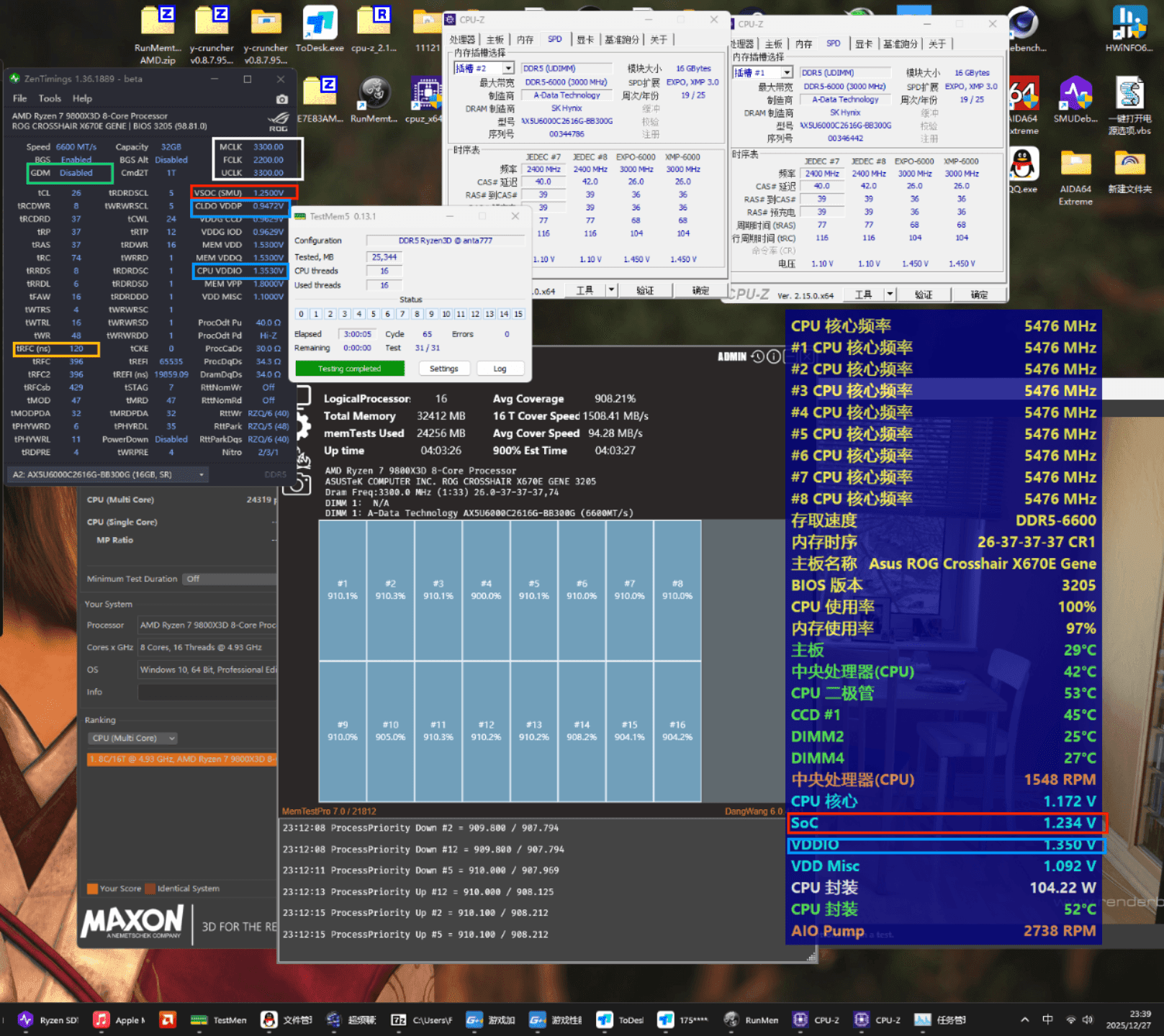The image size is (1164, 1036).
Task: Open the RunMemtest soccer-ball shortcut icon
Action: (x=374, y=100)
